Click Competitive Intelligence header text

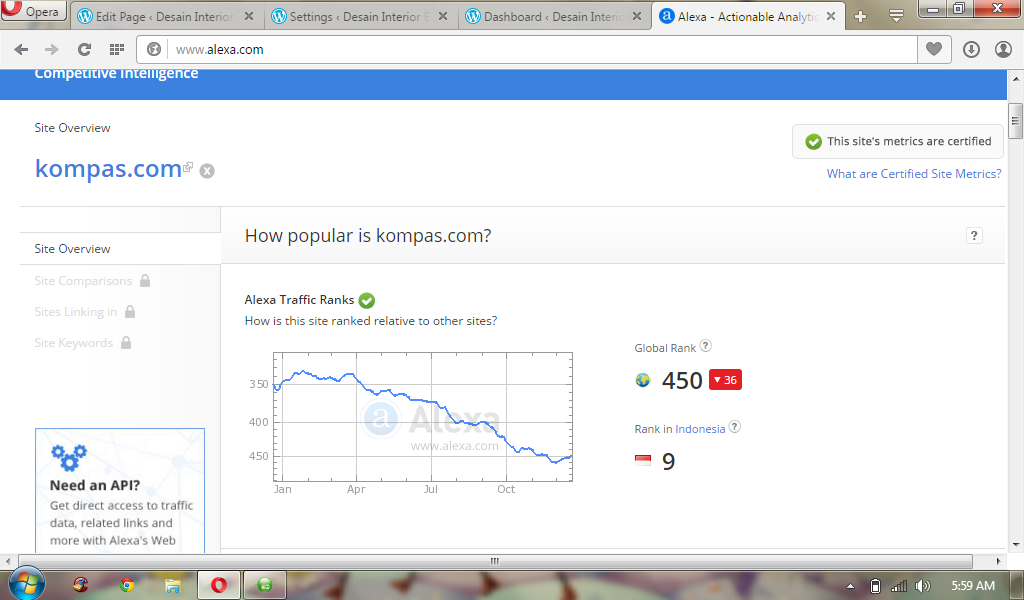pyautogui.click(x=116, y=73)
